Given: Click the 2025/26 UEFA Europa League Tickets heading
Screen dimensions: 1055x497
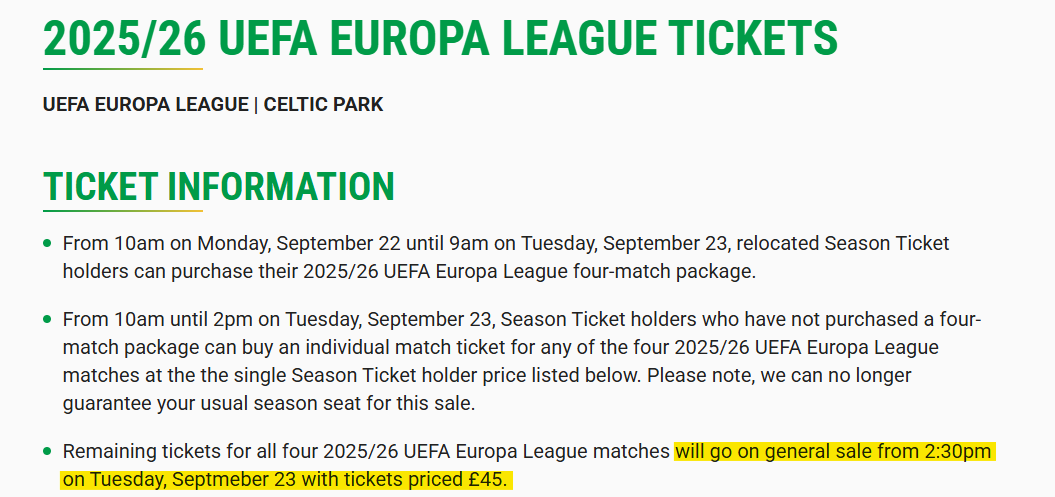Looking at the screenshot, I should (x=440, y=39).
